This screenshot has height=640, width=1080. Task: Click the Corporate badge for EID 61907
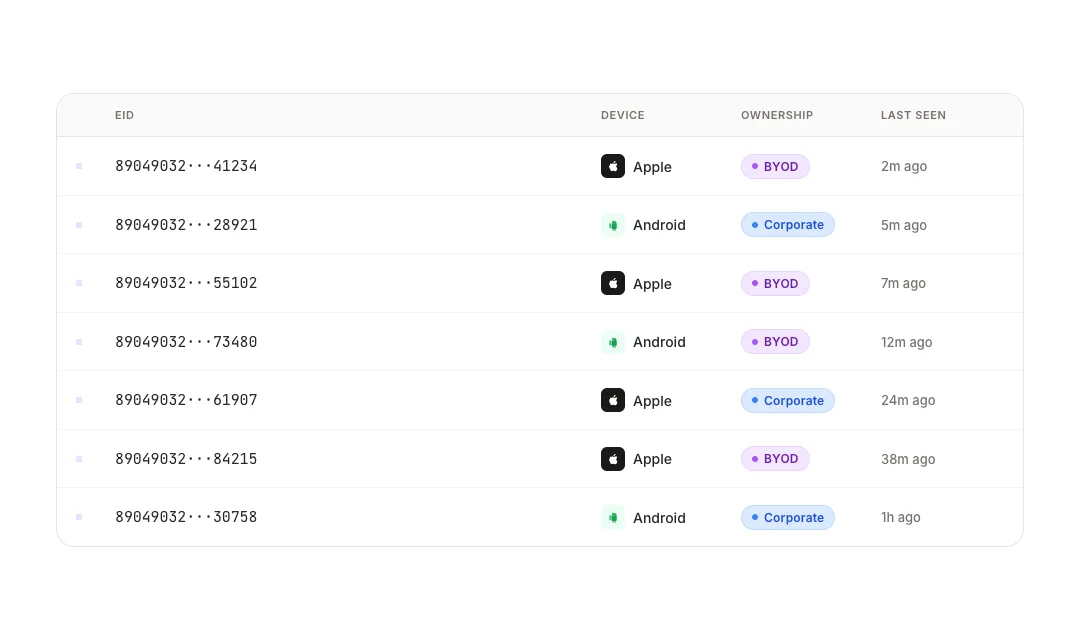(787, 400)
